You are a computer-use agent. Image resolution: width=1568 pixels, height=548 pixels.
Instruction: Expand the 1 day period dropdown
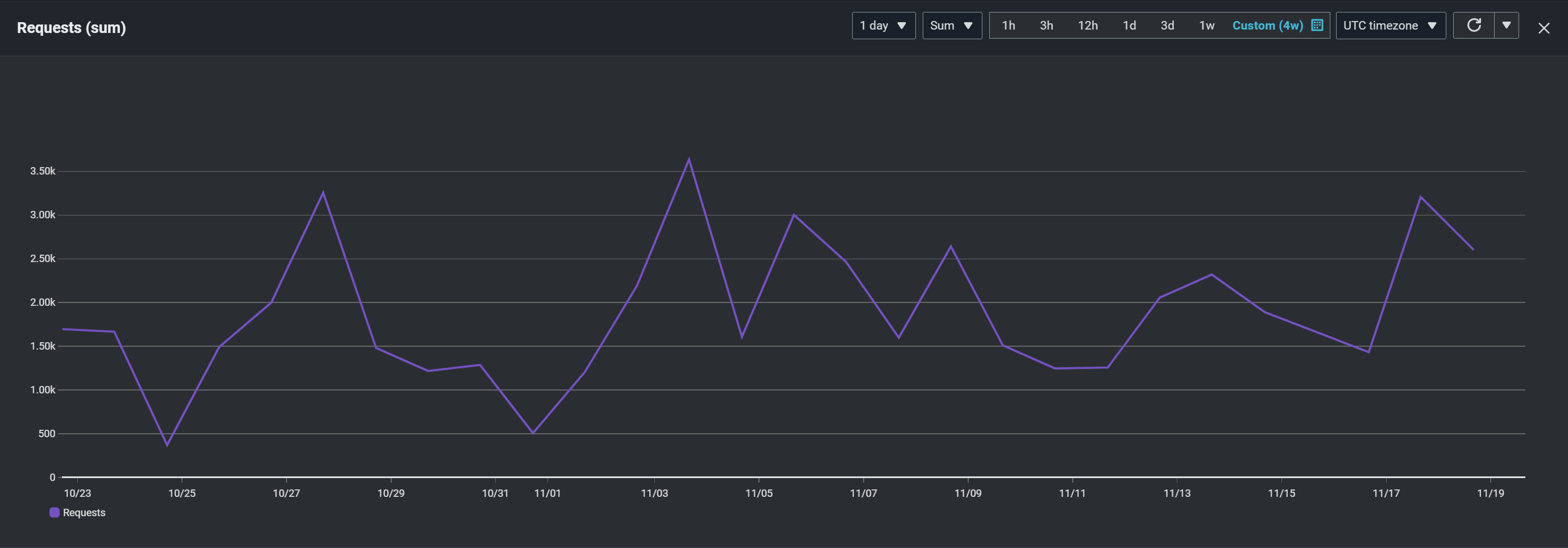[x=883, y=26]
